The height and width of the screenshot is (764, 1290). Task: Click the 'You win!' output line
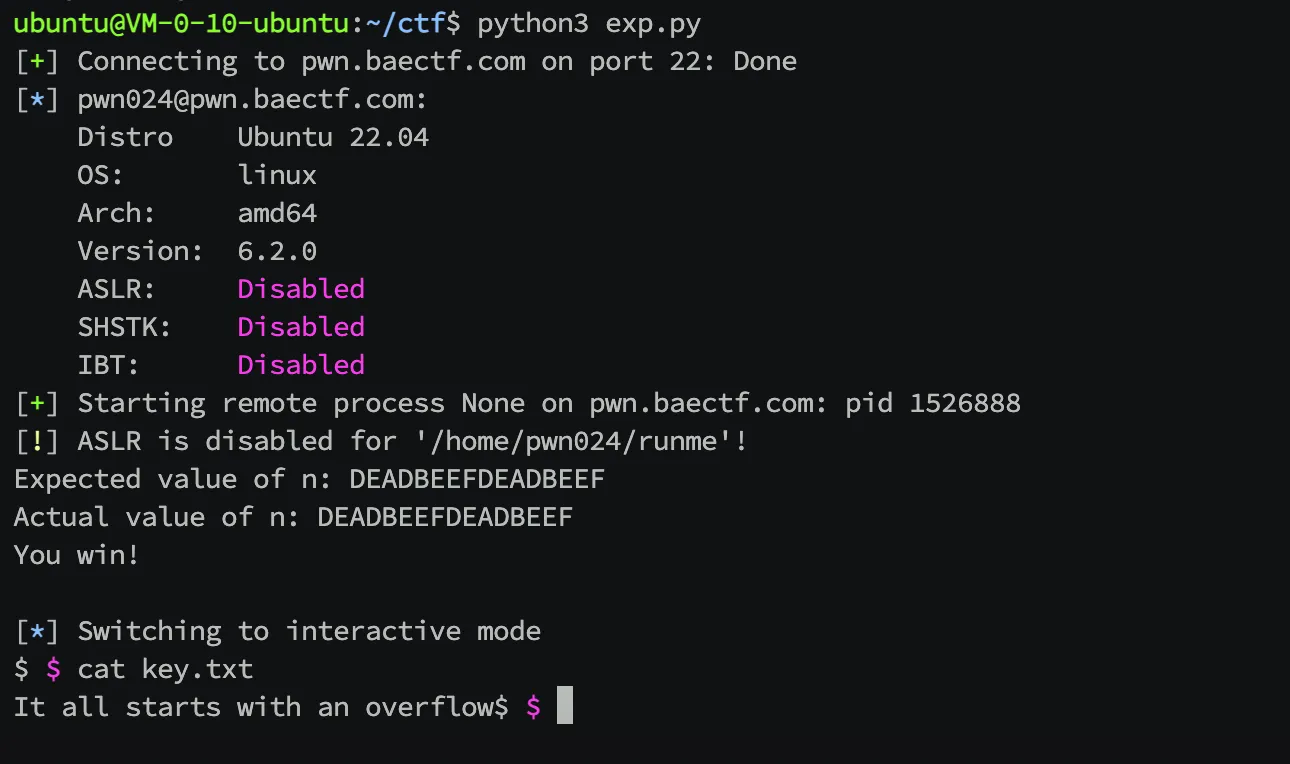[77, 555]
